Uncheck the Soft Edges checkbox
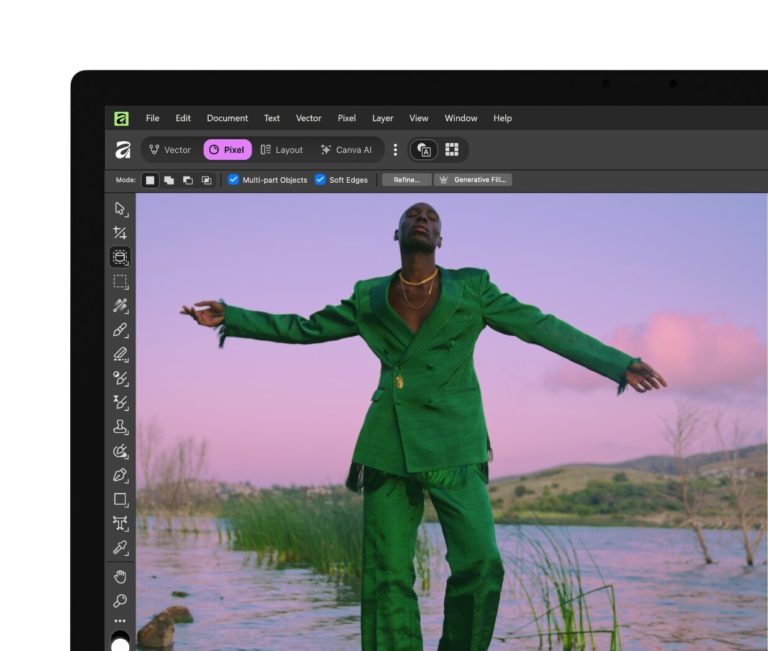The image size is (768, 651). click(x=320, y=180)
